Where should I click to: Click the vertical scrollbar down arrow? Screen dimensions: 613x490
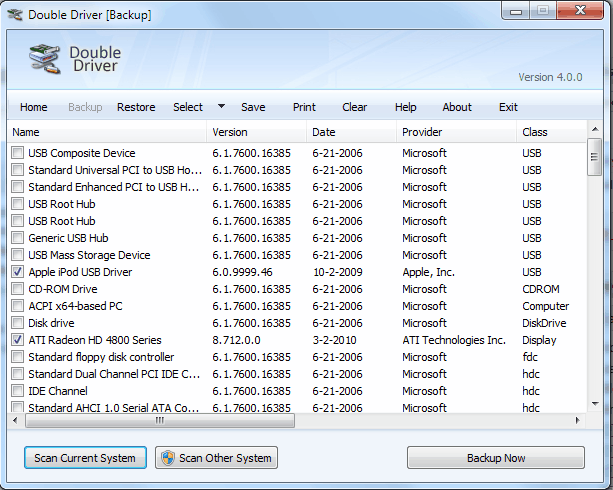(595, 404)
